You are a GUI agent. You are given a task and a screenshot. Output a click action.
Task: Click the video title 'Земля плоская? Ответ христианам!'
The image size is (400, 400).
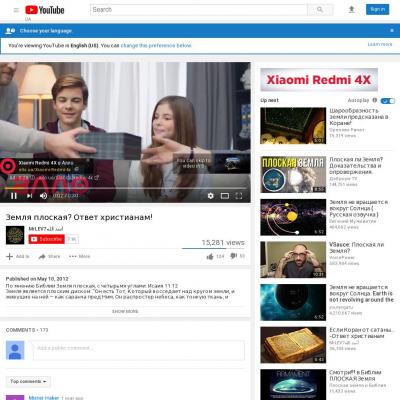(x=79, y=217)
